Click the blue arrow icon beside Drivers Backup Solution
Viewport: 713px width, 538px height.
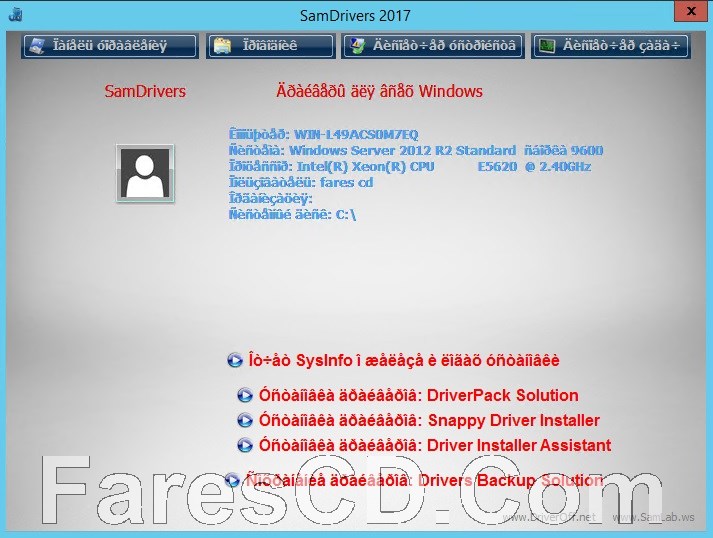coord(232,480)
